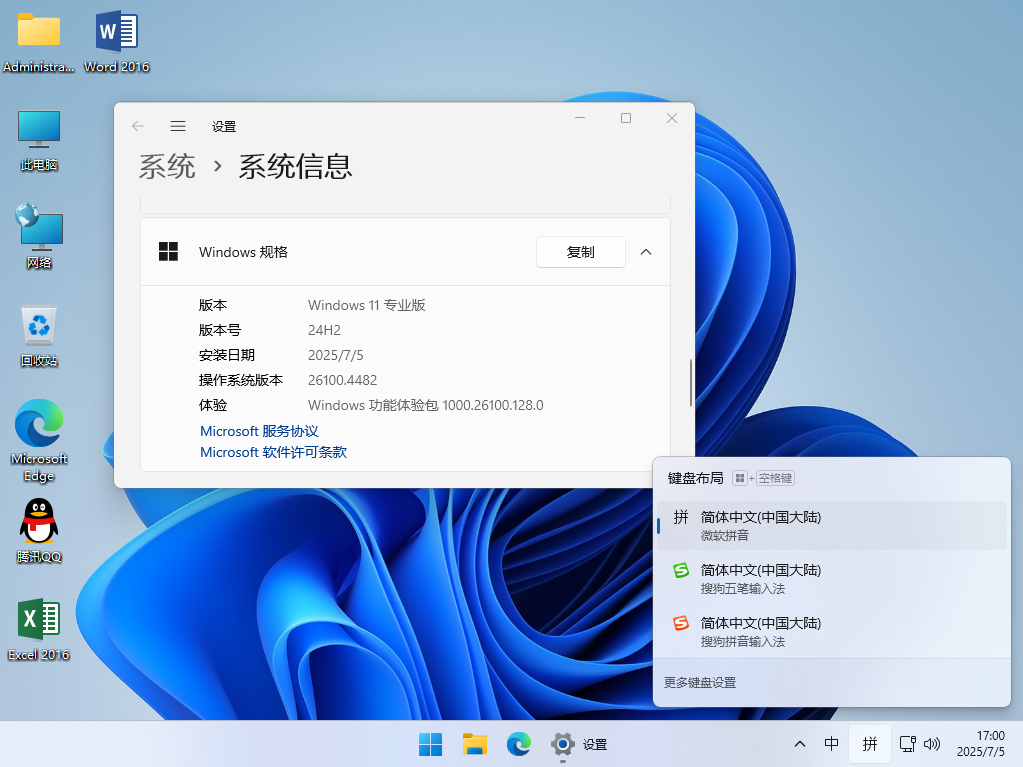Open 更多键盘设置
Screen dimensions: 1023x767
pyautogui.click(x=700, y=682)
